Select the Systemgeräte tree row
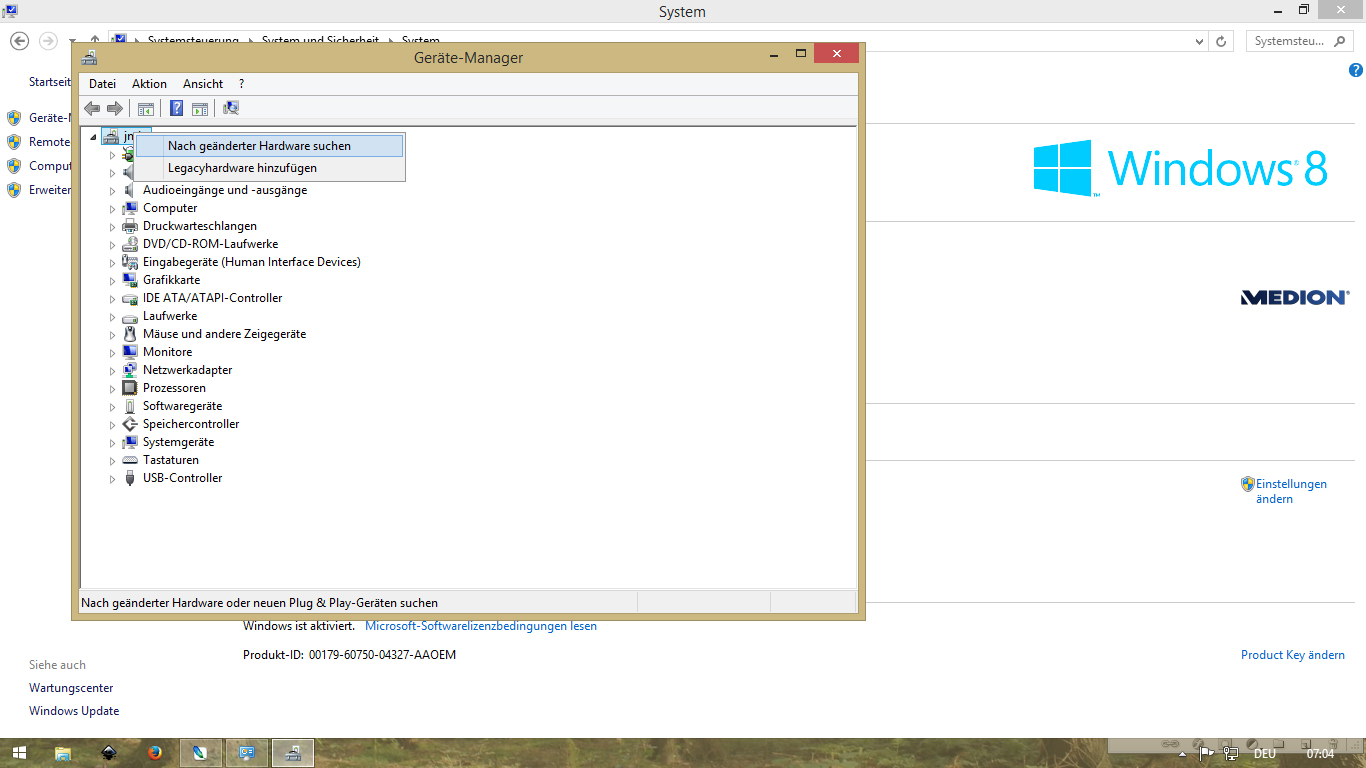 tap(178, 442)
